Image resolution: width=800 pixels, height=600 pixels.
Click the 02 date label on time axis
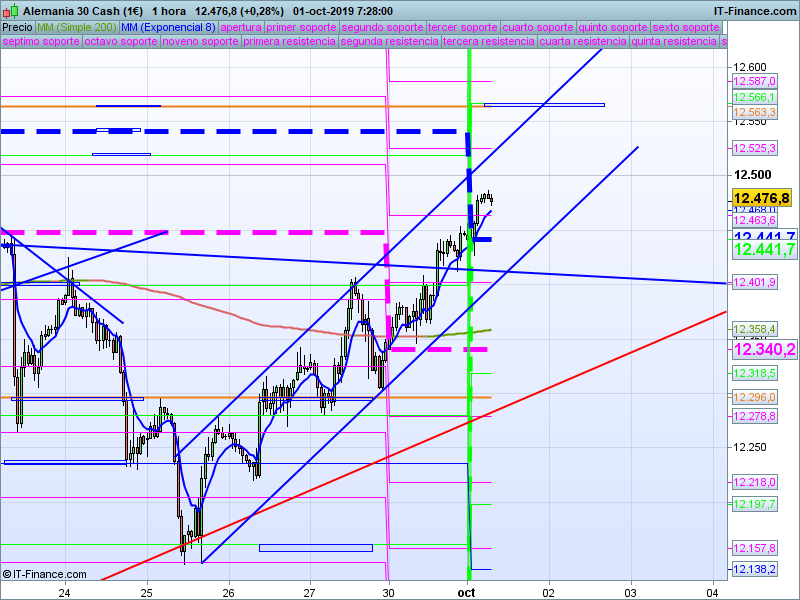548,592
